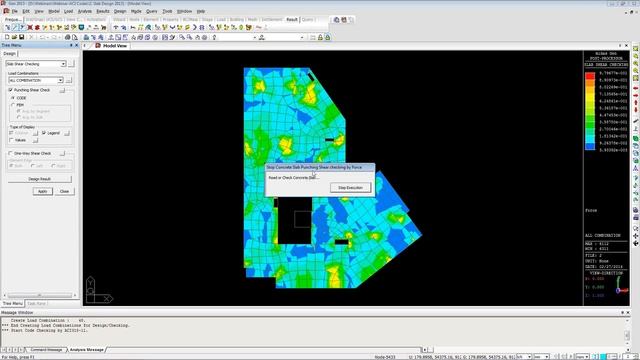Close the Message Window panel
The height and width of the screenshot is (360, 640).
(x=628, y=313)
